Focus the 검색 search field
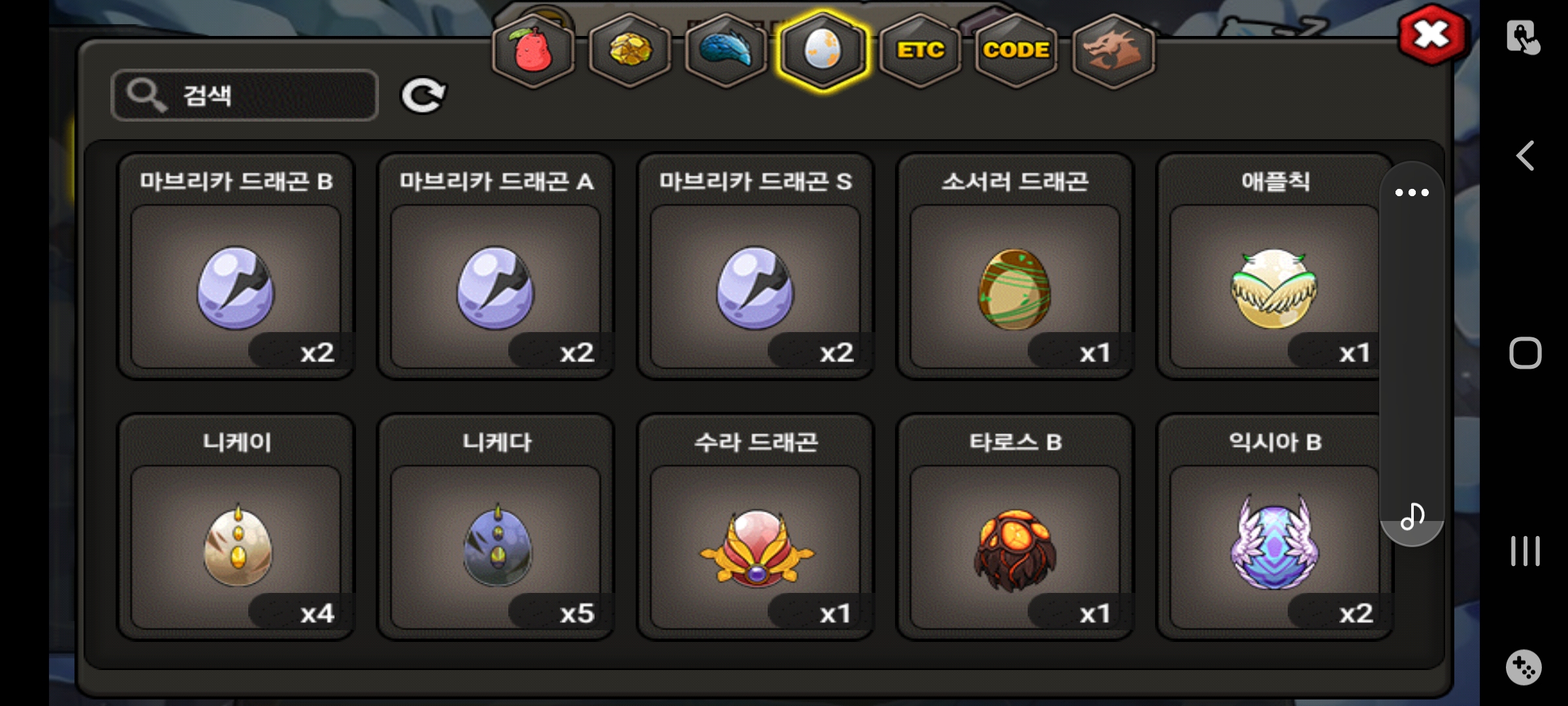 [x=245, y=95]
